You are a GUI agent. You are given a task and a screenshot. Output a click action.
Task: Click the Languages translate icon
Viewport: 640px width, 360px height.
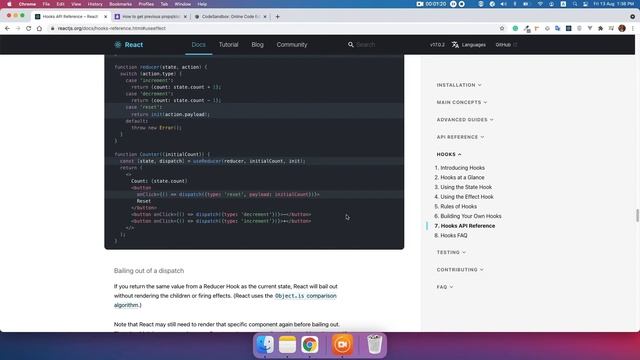pos(455,44)
